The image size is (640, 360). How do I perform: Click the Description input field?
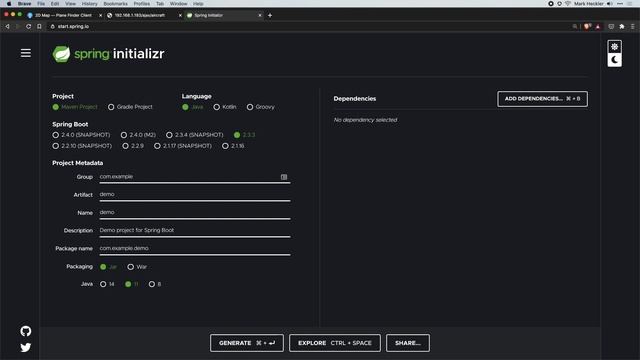tap(195, 231)
